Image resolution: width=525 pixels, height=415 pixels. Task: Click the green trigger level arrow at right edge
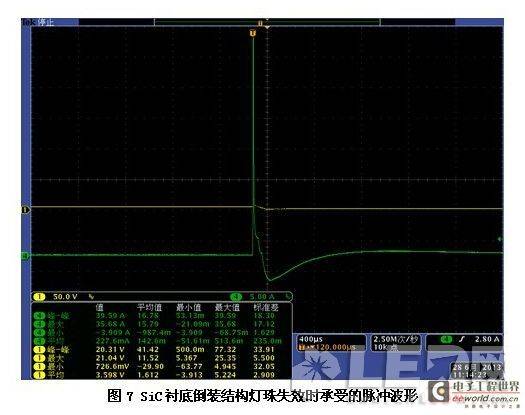pos(500,239)
